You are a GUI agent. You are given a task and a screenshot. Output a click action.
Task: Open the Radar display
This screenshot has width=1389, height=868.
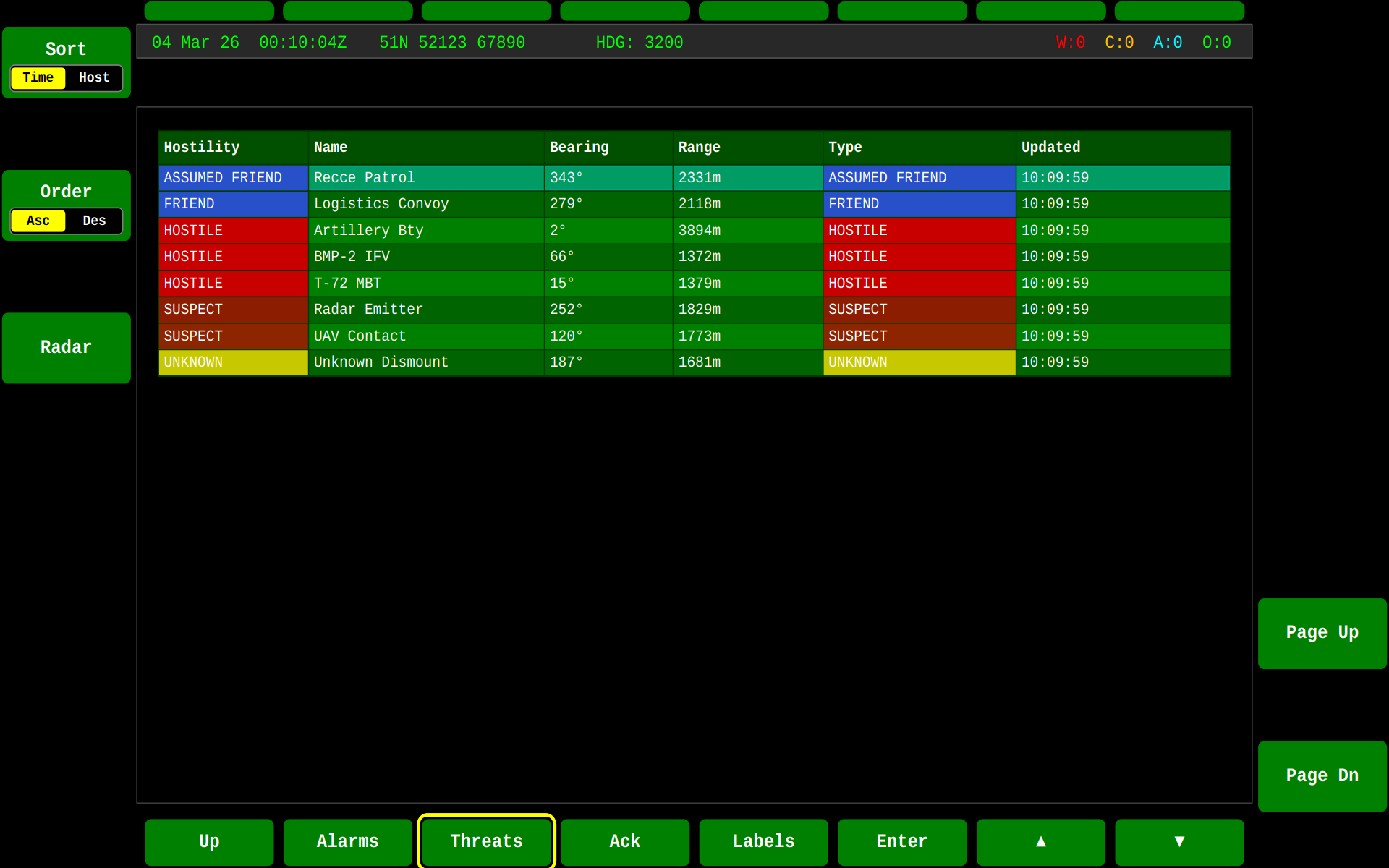tap(66, 347)
